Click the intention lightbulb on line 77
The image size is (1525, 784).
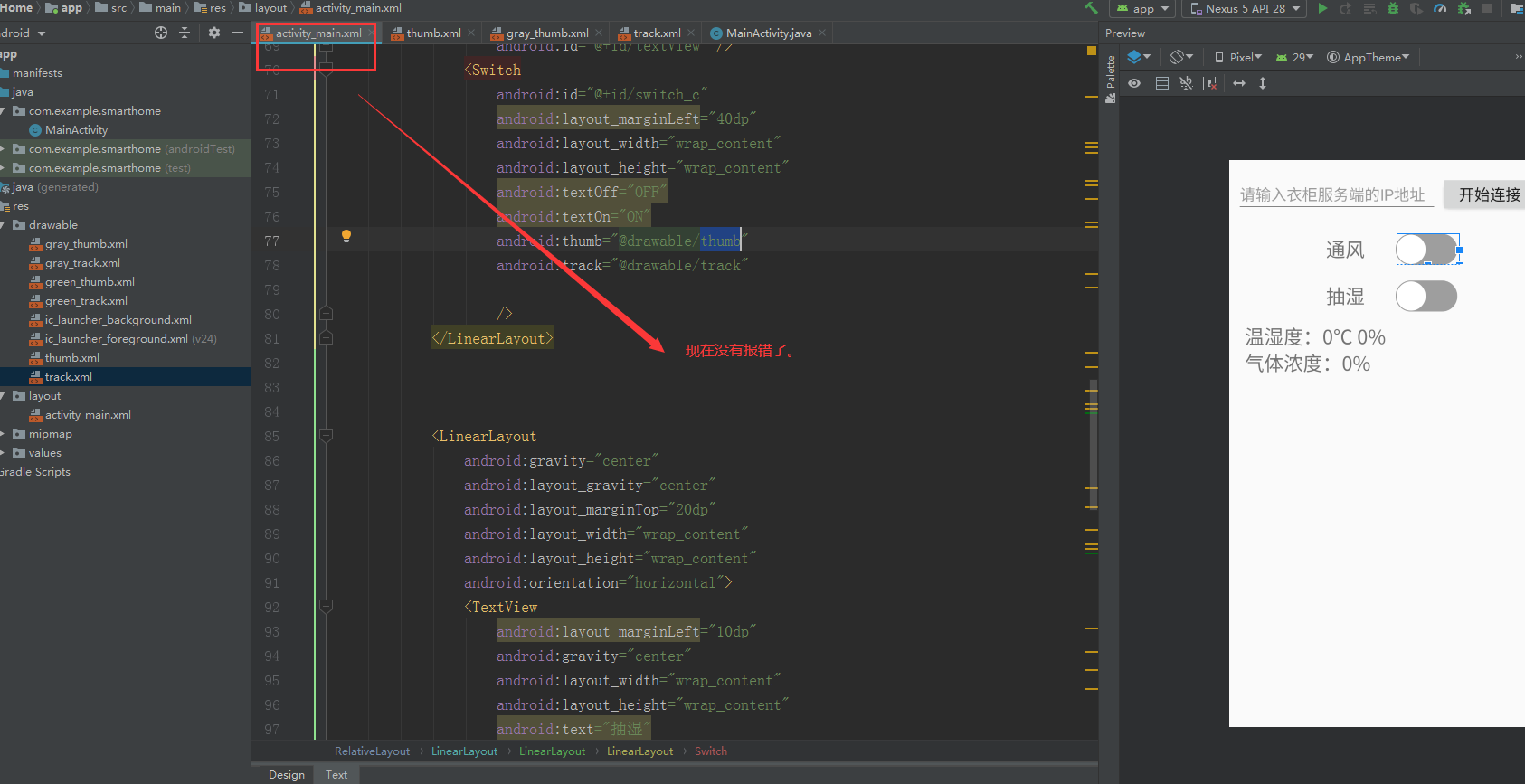point(346,236)
